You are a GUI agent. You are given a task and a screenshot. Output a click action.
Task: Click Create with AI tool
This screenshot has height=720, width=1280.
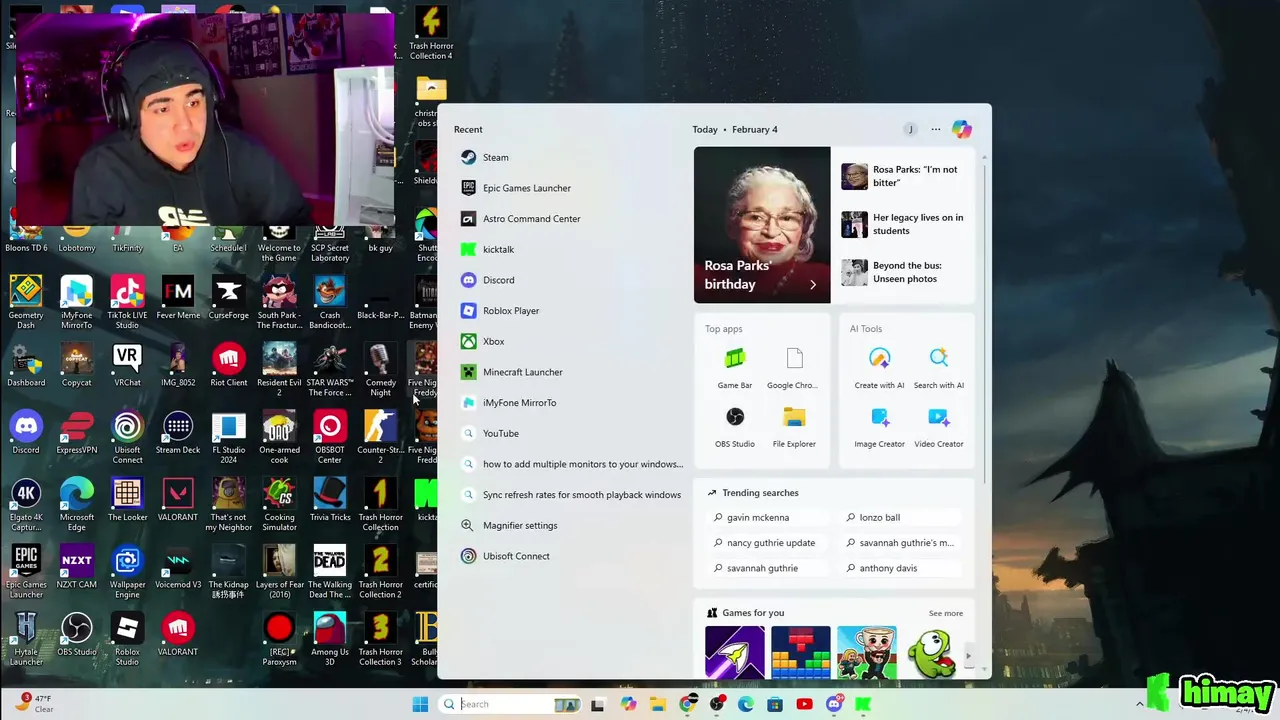(880, 367)
